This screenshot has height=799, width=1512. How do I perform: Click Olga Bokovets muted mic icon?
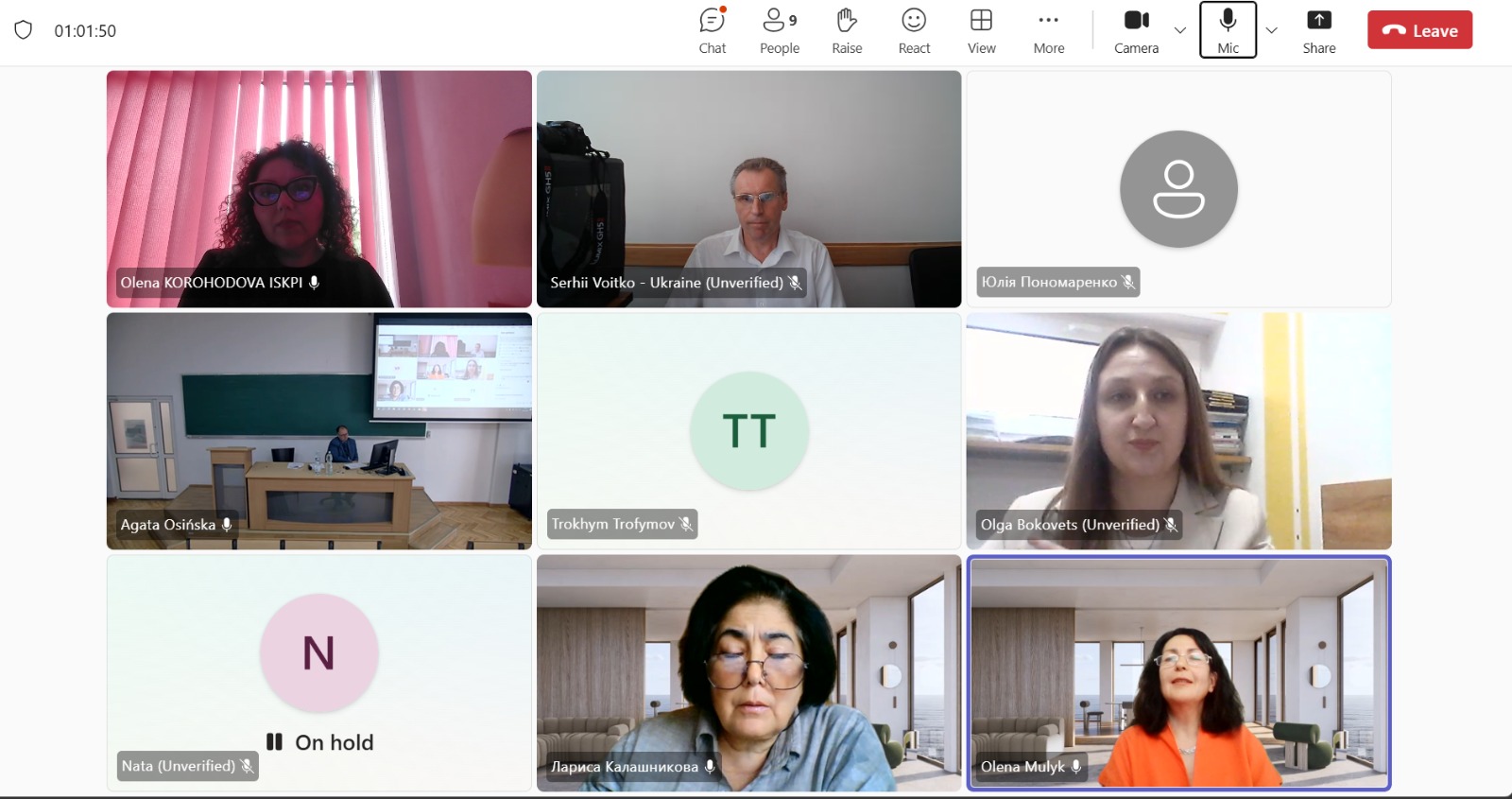pos(1171,524)
